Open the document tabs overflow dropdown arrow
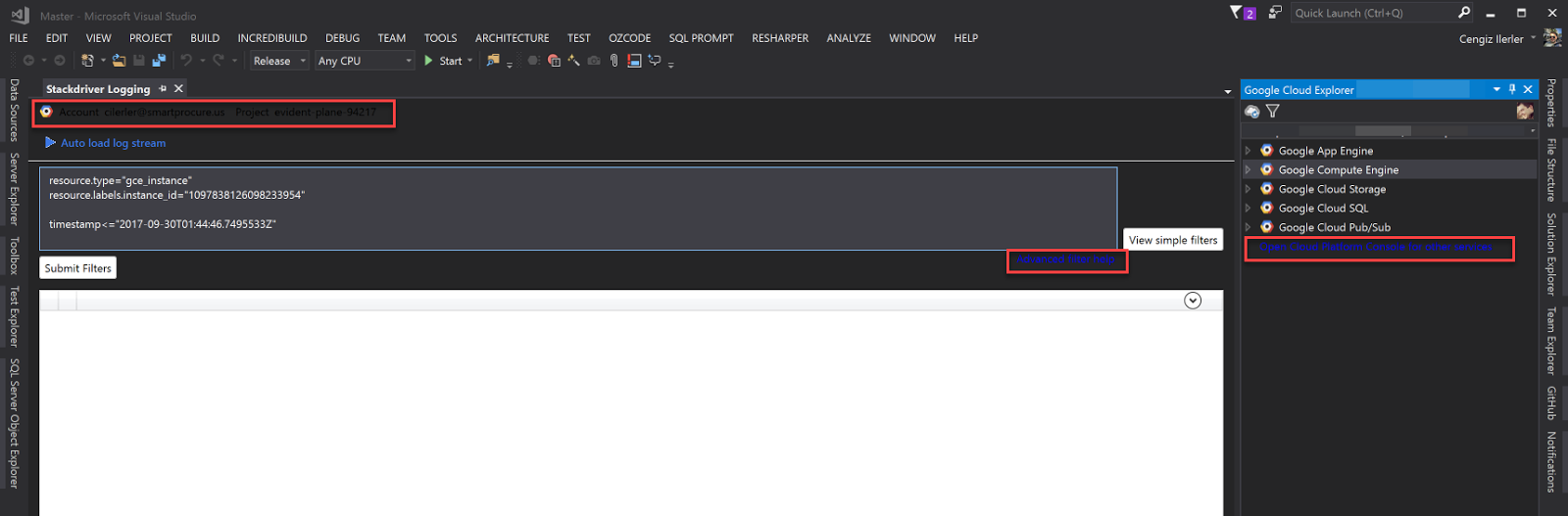The image size is (1568, 516). pyautogui.click(x=1228, y=91)
